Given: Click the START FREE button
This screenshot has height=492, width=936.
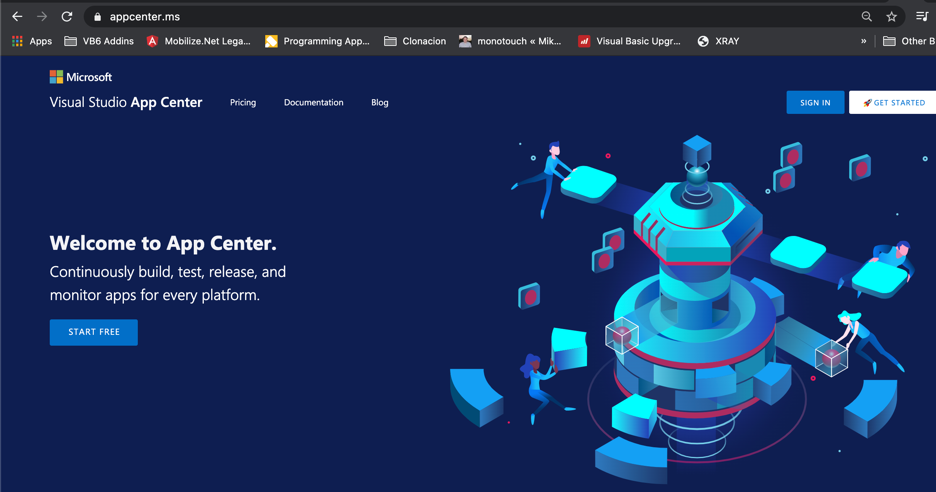Looking at the screenshot, I should click(94, 332).
